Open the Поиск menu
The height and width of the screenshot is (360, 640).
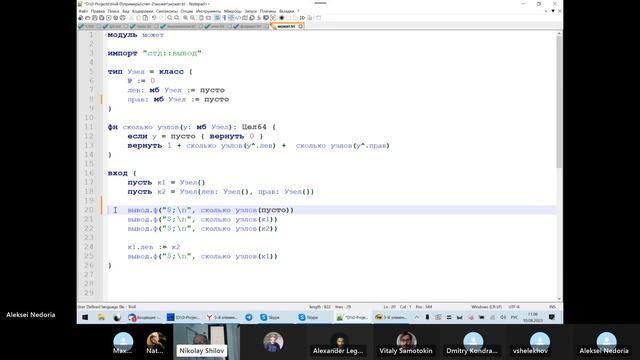(x=113, y=11)
